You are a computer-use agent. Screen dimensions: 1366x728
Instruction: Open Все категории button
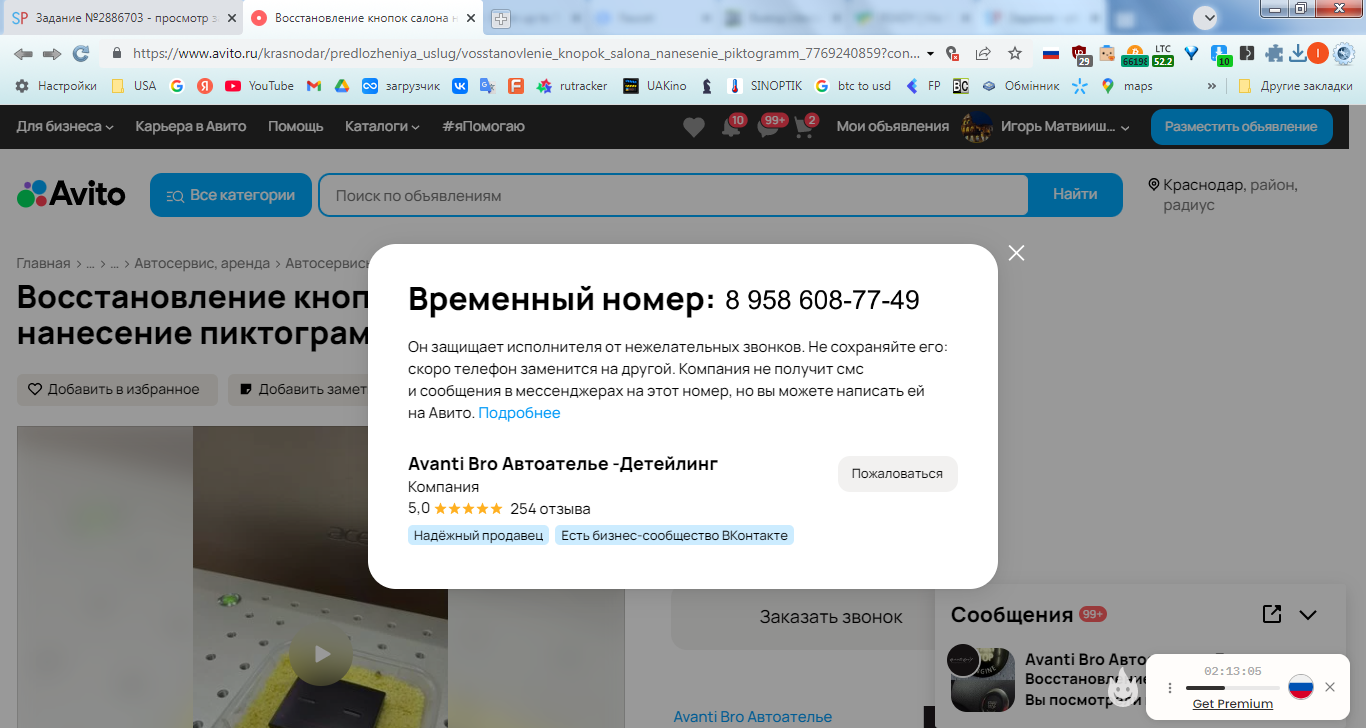pos(231,195)
